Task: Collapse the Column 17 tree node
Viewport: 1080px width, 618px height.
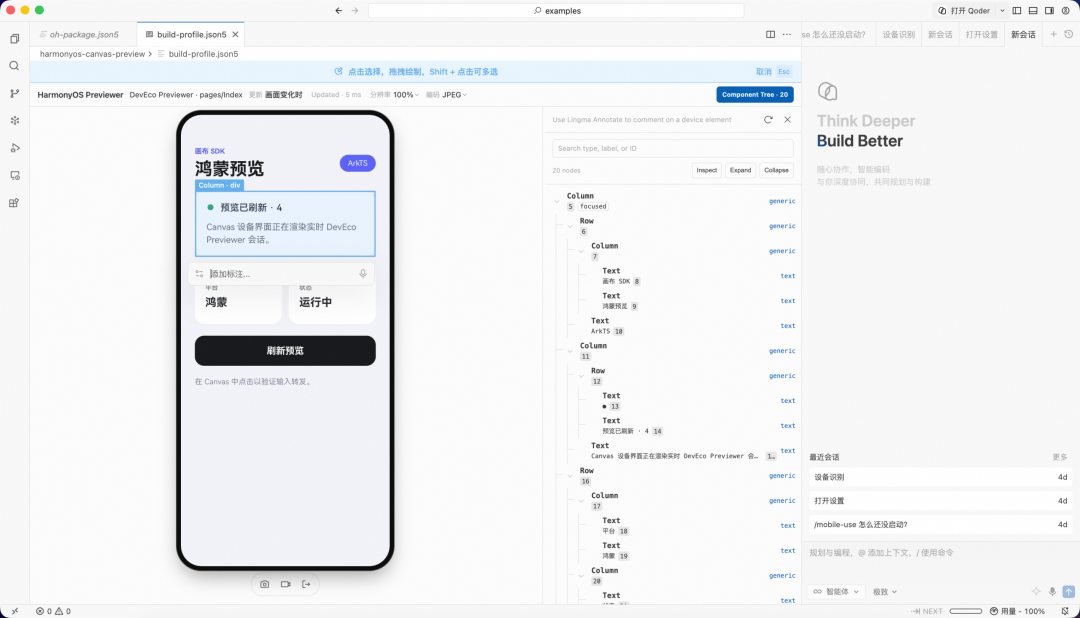Action: pyautogui.click(x=581, y=501)
